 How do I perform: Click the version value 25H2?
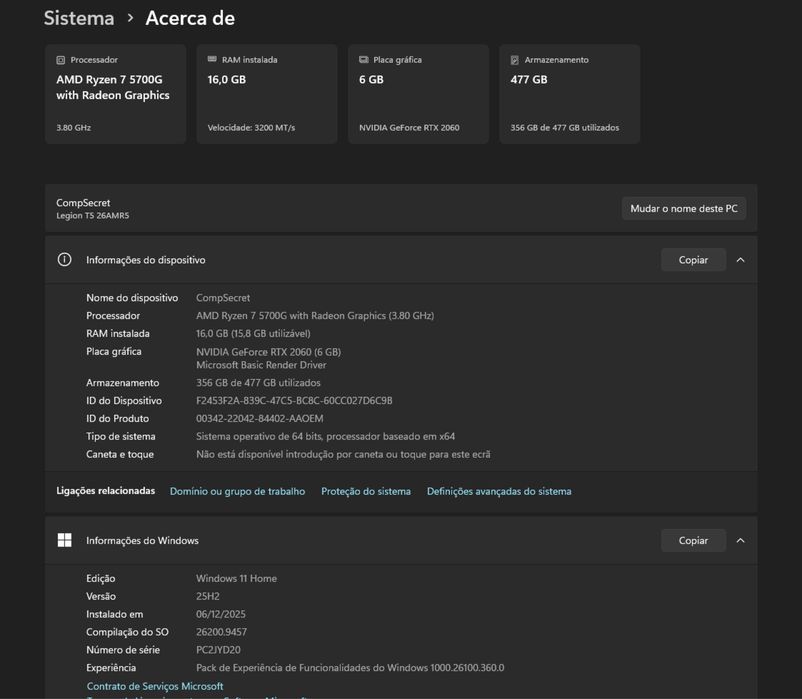pyautogui.click(x=208, y=596)
